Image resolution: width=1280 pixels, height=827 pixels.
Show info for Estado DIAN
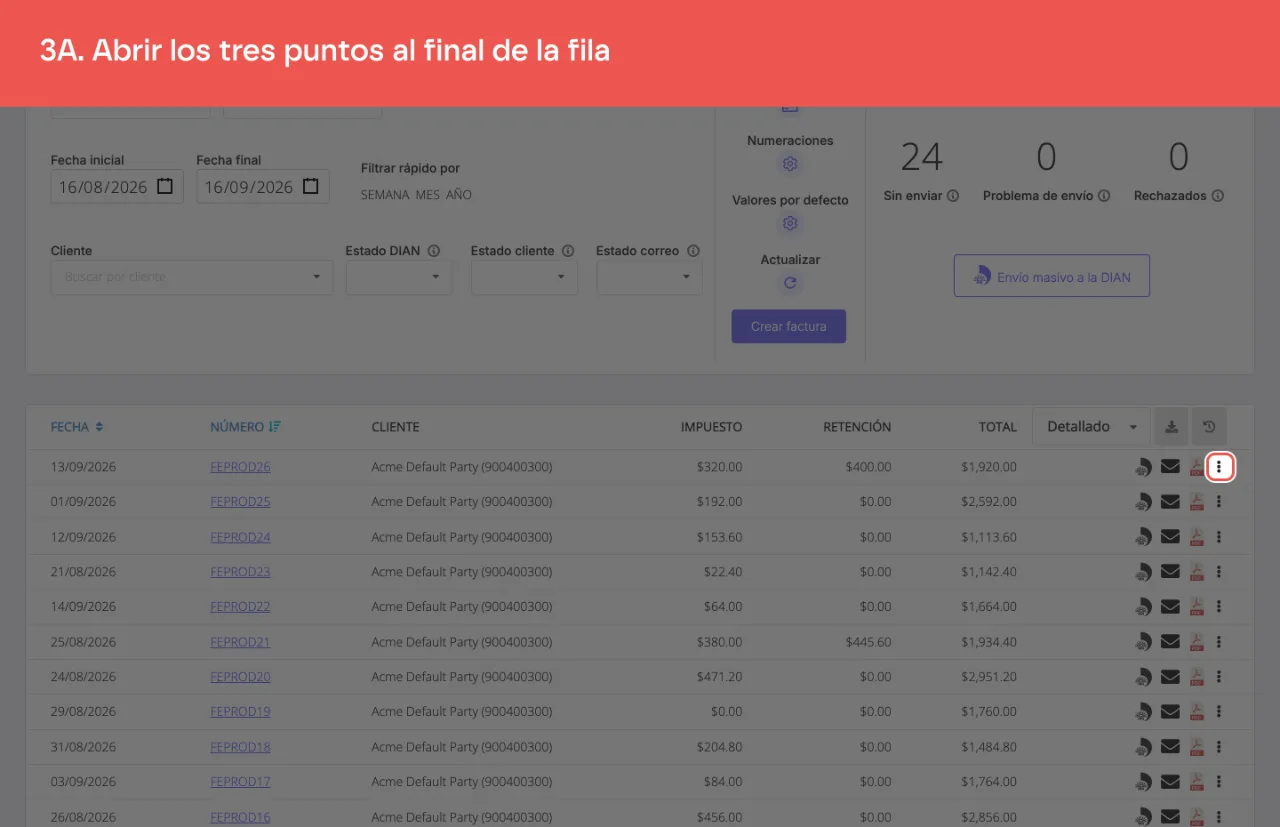point(434,251)
